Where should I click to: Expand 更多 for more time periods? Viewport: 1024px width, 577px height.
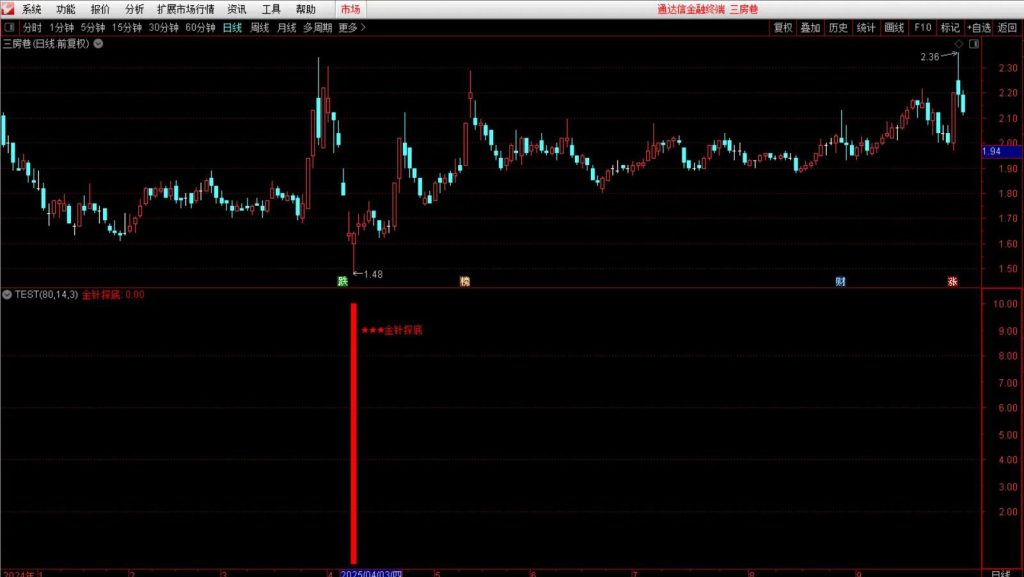pyautogui.click(x=352, y=28)
